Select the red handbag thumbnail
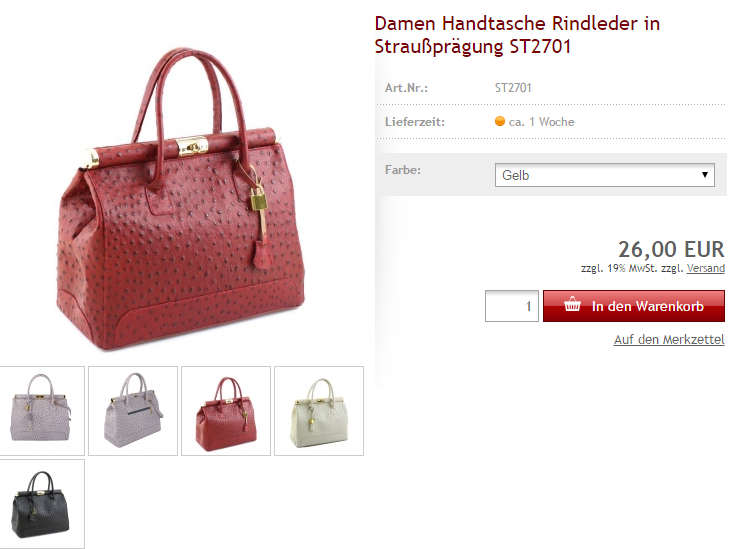Image resolution: width=744 pixels, height=549 pixels. tap(226, 410)
